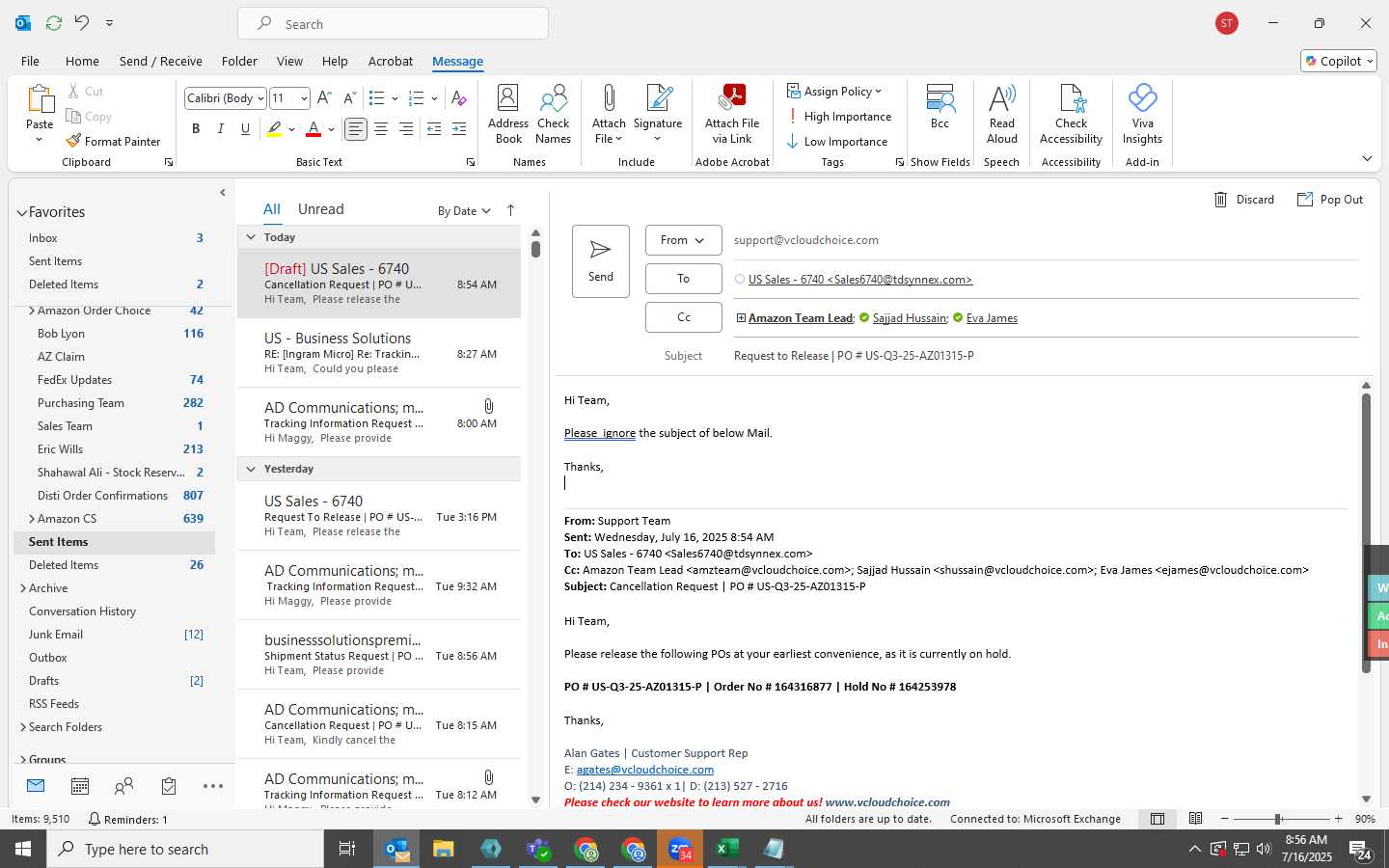Toggle underline formatting
This screenshot has height=868, width=1389.
[246, 128]
